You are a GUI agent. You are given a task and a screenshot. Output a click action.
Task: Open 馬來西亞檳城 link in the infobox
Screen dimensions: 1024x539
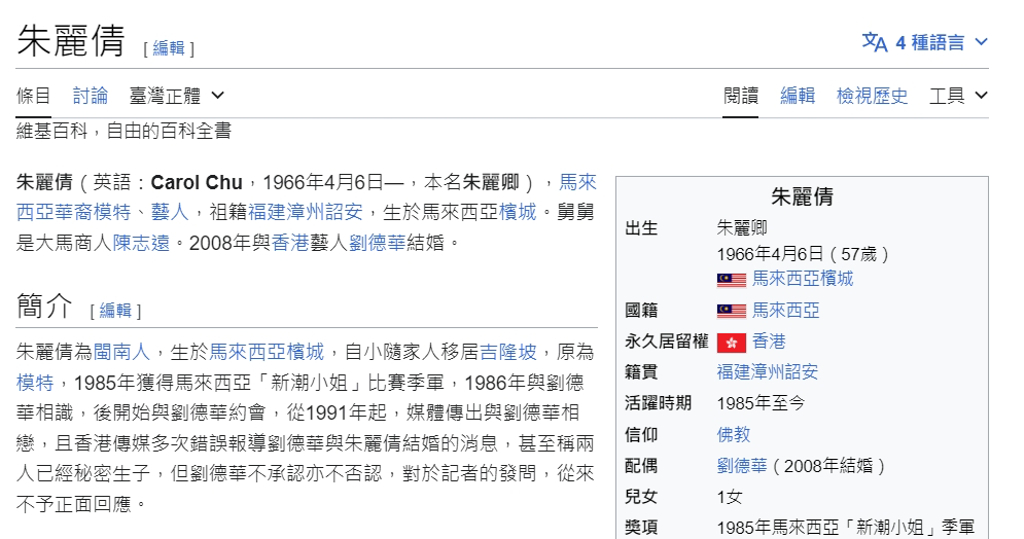tap(803, 279)
